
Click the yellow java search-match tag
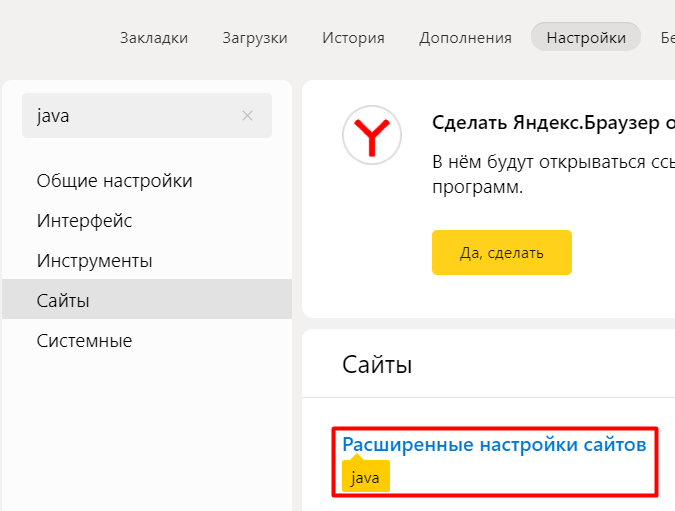click(x=365, y=476)
